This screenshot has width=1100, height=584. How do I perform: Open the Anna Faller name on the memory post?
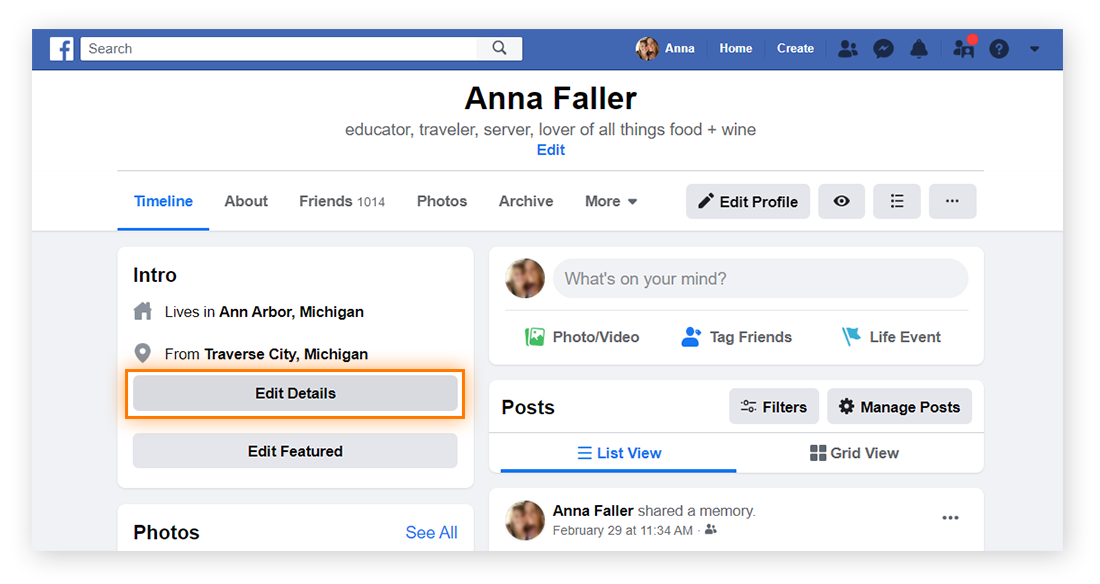pyautogui.click(x=593, y=511)
